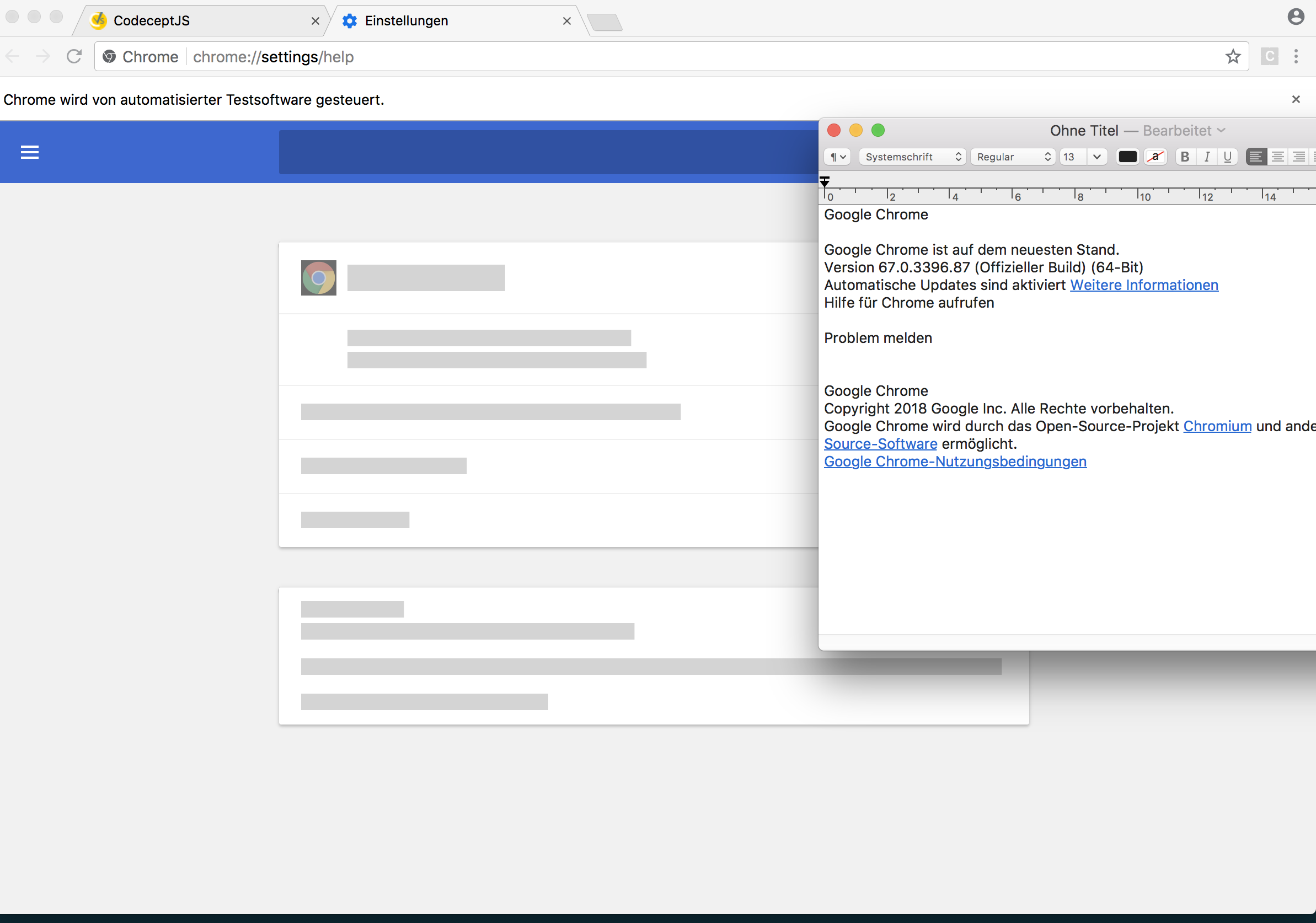
Task: Switch to the CodeceptJS tab
Action: tap(201, 21)
